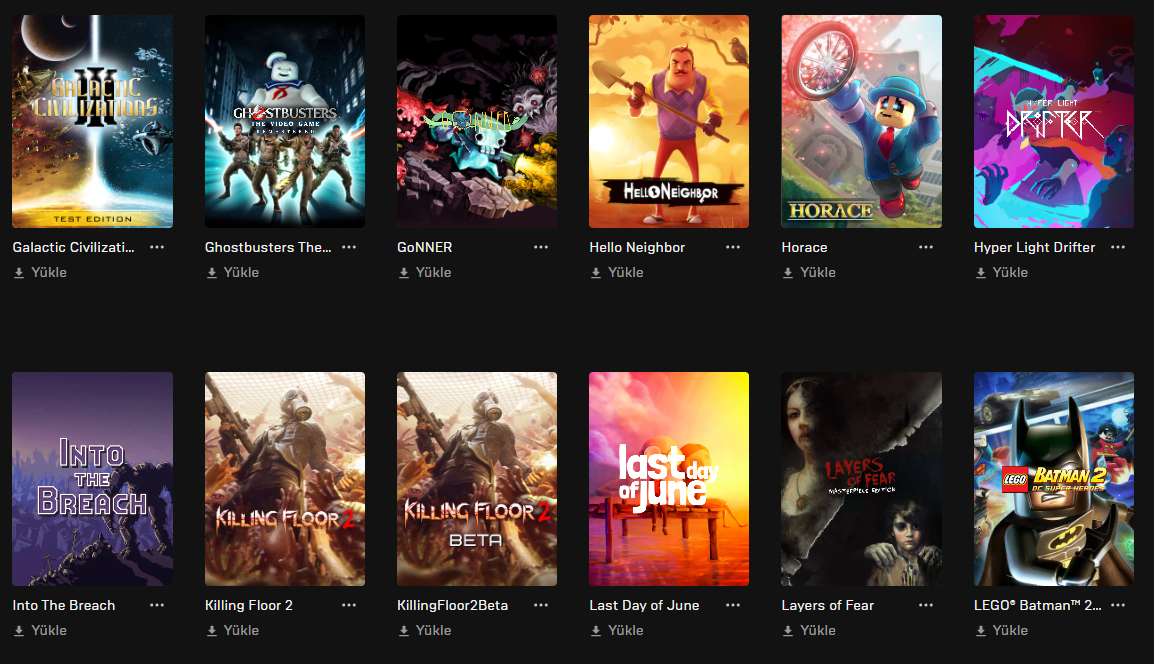The image size is (1154, 664).
Task: Select the 'Ghostbusters The...' title text
Action: tap(268, 247)
